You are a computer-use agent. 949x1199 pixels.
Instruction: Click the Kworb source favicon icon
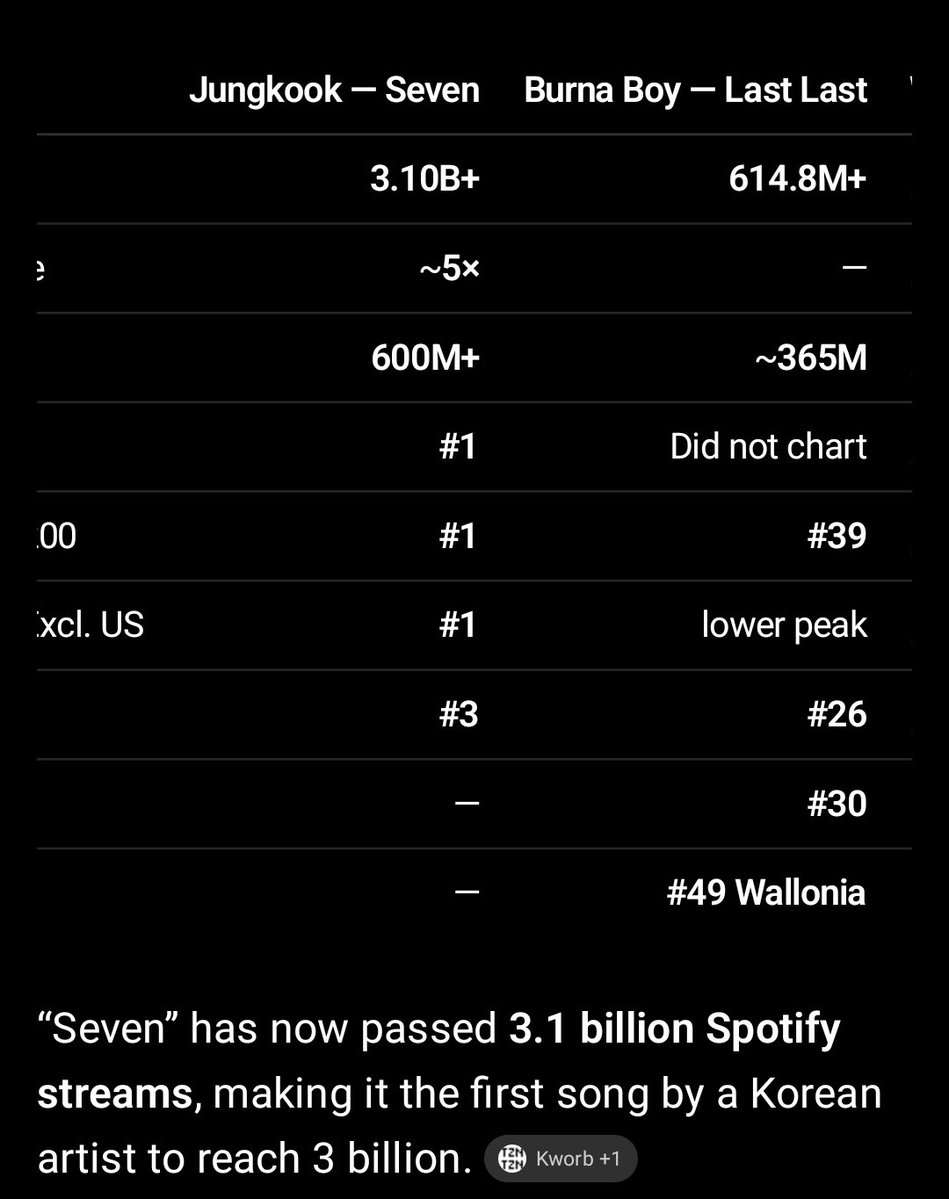point(512,1158)
